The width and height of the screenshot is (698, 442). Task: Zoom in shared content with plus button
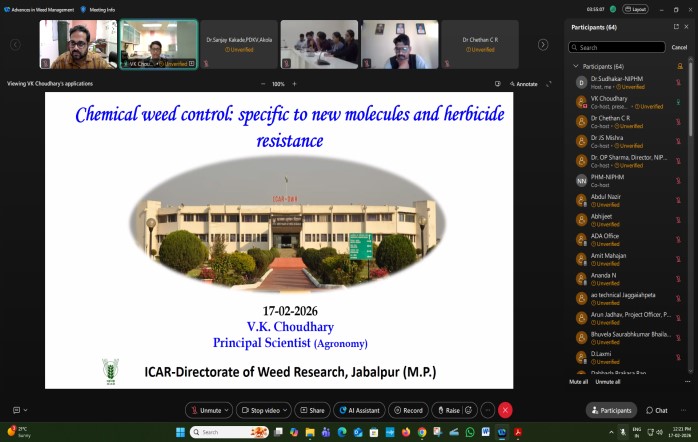click(295, 84)
